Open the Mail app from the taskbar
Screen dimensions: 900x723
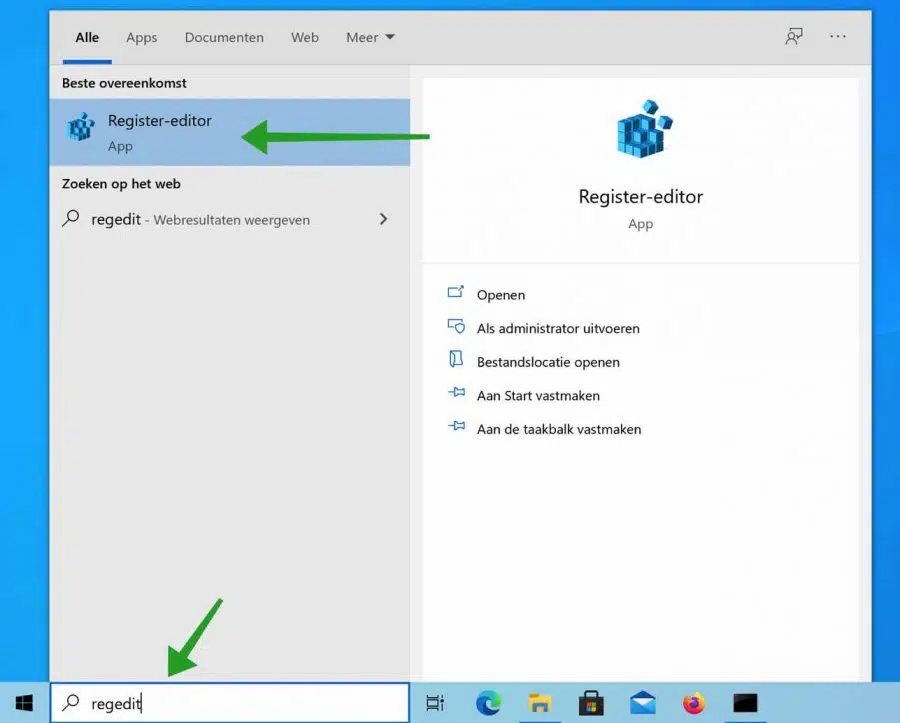click(642, 703)
